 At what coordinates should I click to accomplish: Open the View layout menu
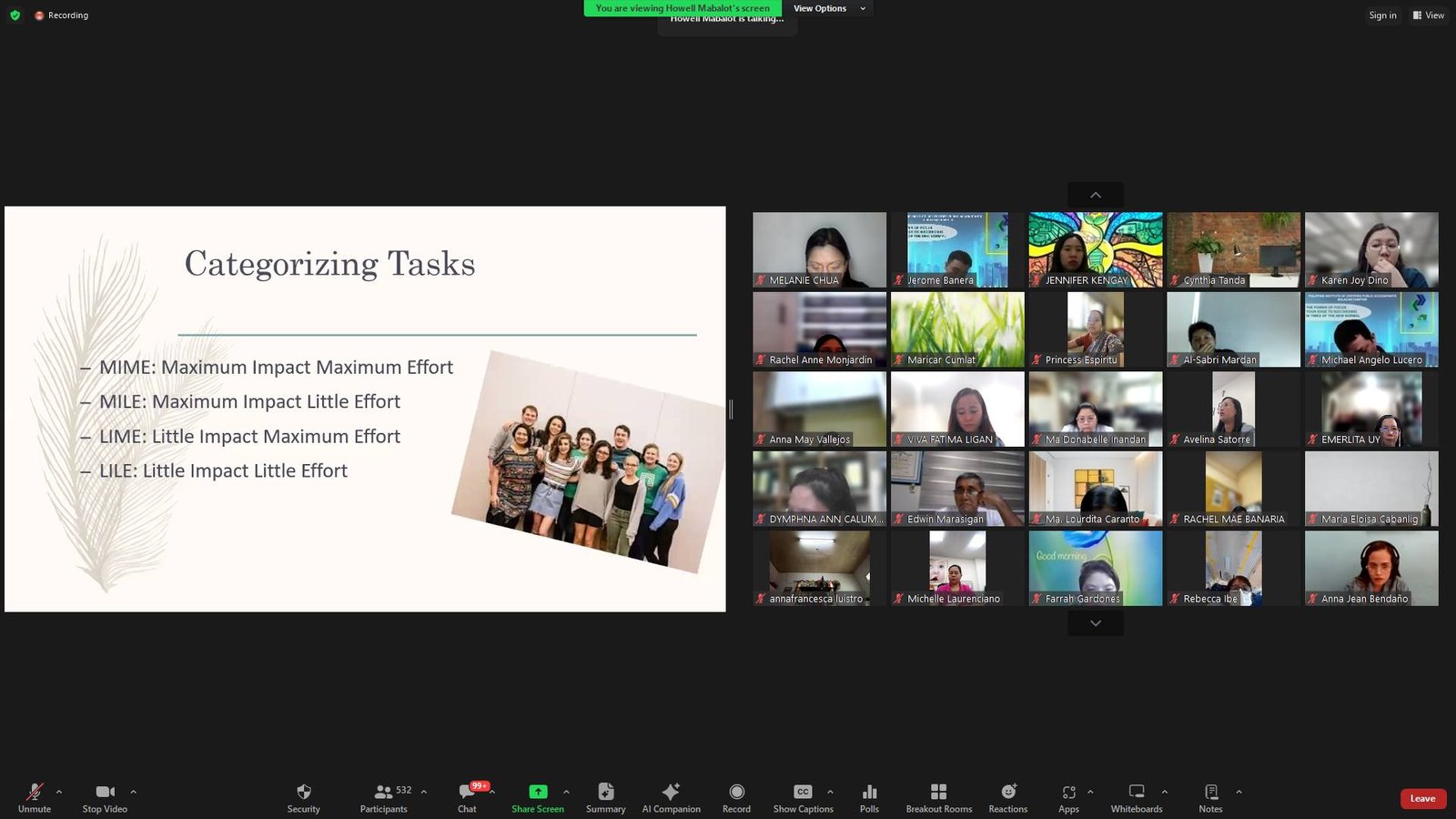coord(1428,15)
